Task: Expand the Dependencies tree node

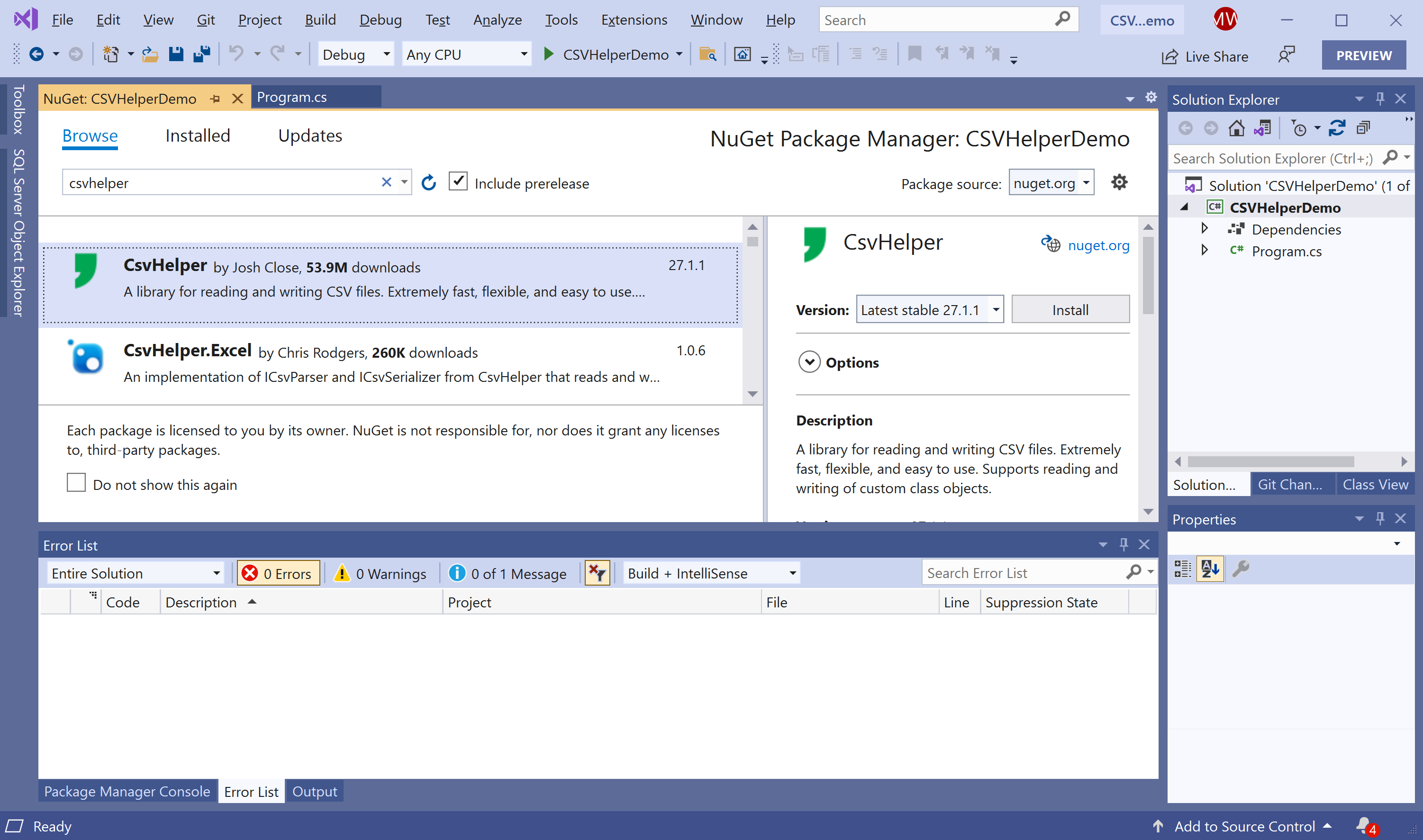Action: [x=1205, y=229]
